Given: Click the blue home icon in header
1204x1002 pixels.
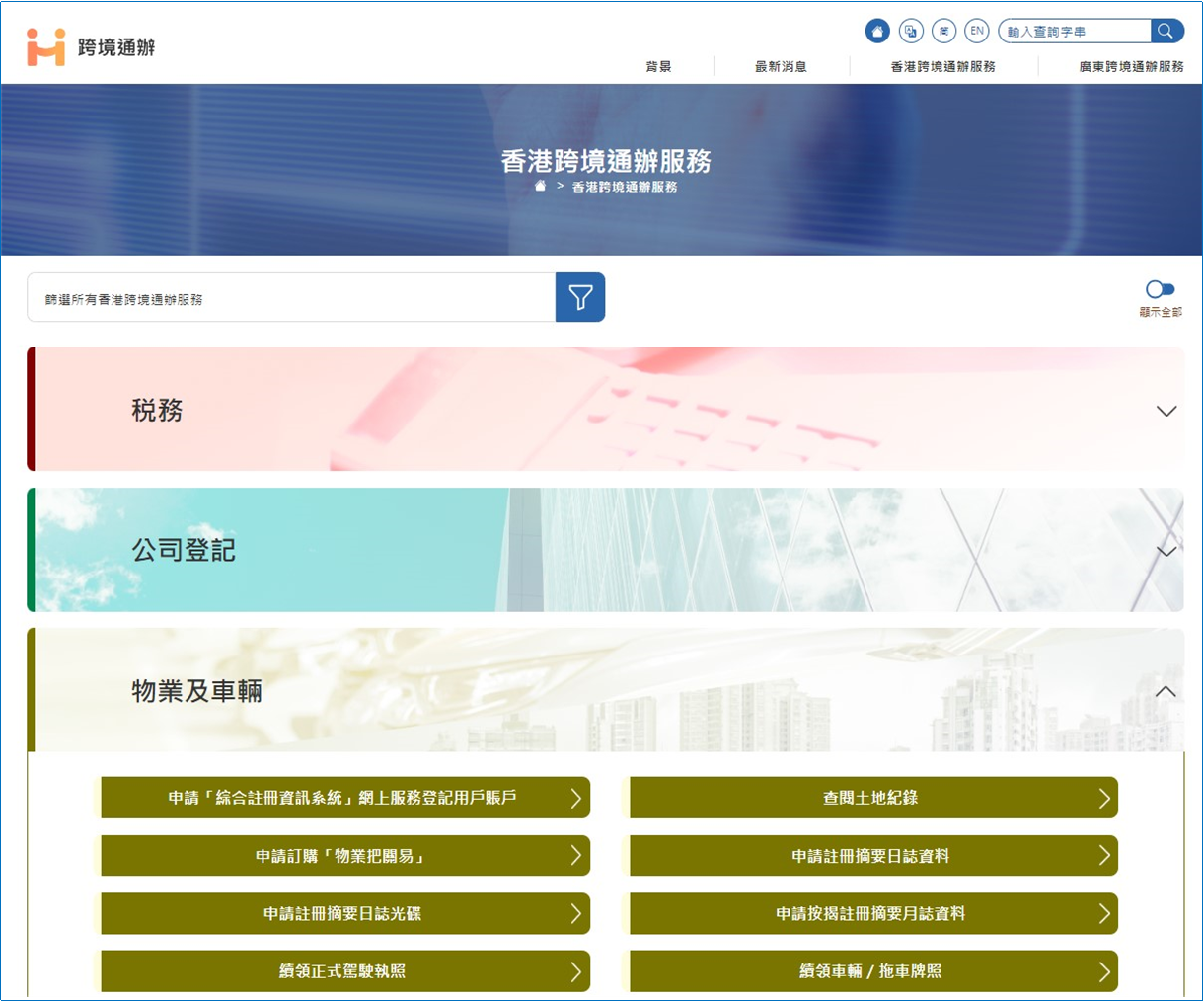Looking at the screenshot, I should 877,32.
